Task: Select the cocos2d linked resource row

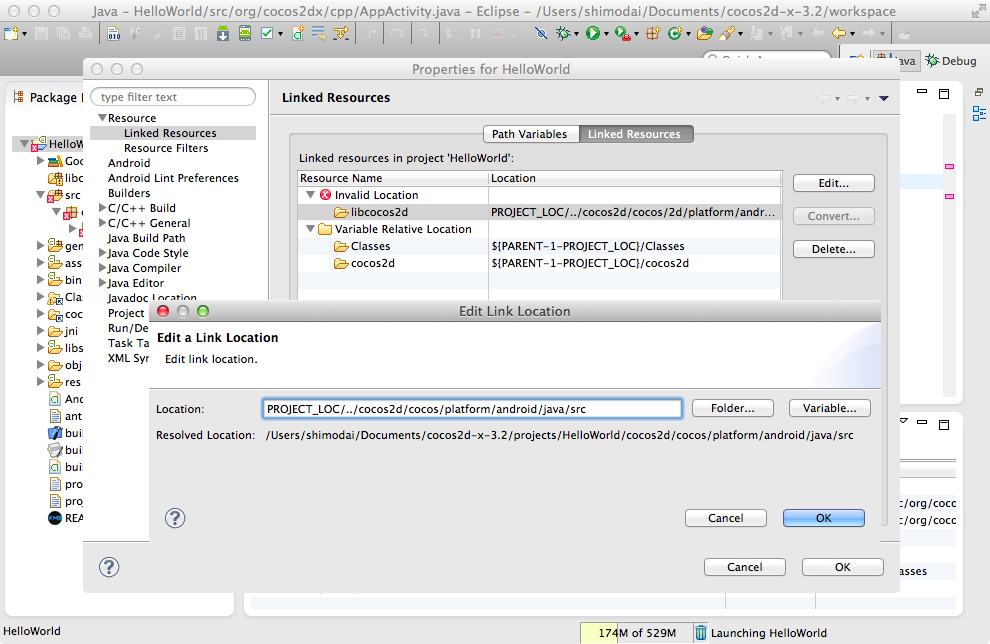Action: [540, 263]
